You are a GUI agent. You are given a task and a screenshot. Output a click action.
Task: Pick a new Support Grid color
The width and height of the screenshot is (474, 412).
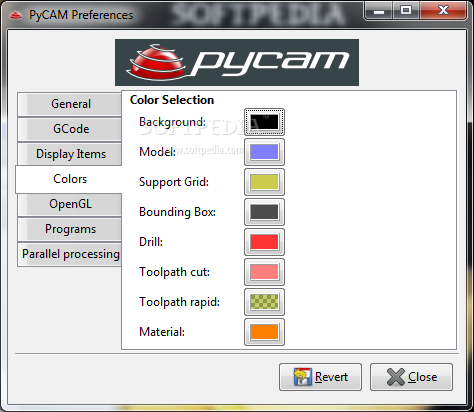click(264, 182)
